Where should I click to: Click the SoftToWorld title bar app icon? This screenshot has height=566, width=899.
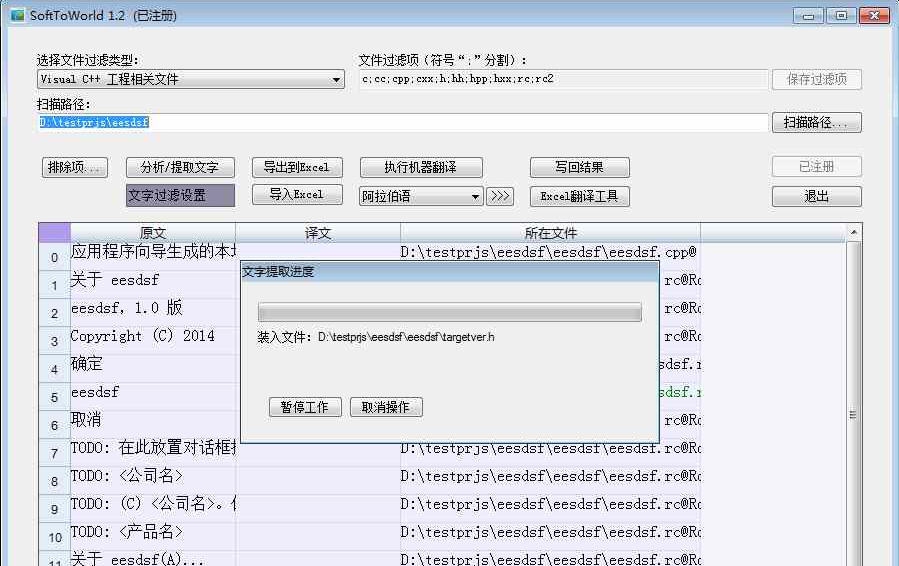[18, 15]
